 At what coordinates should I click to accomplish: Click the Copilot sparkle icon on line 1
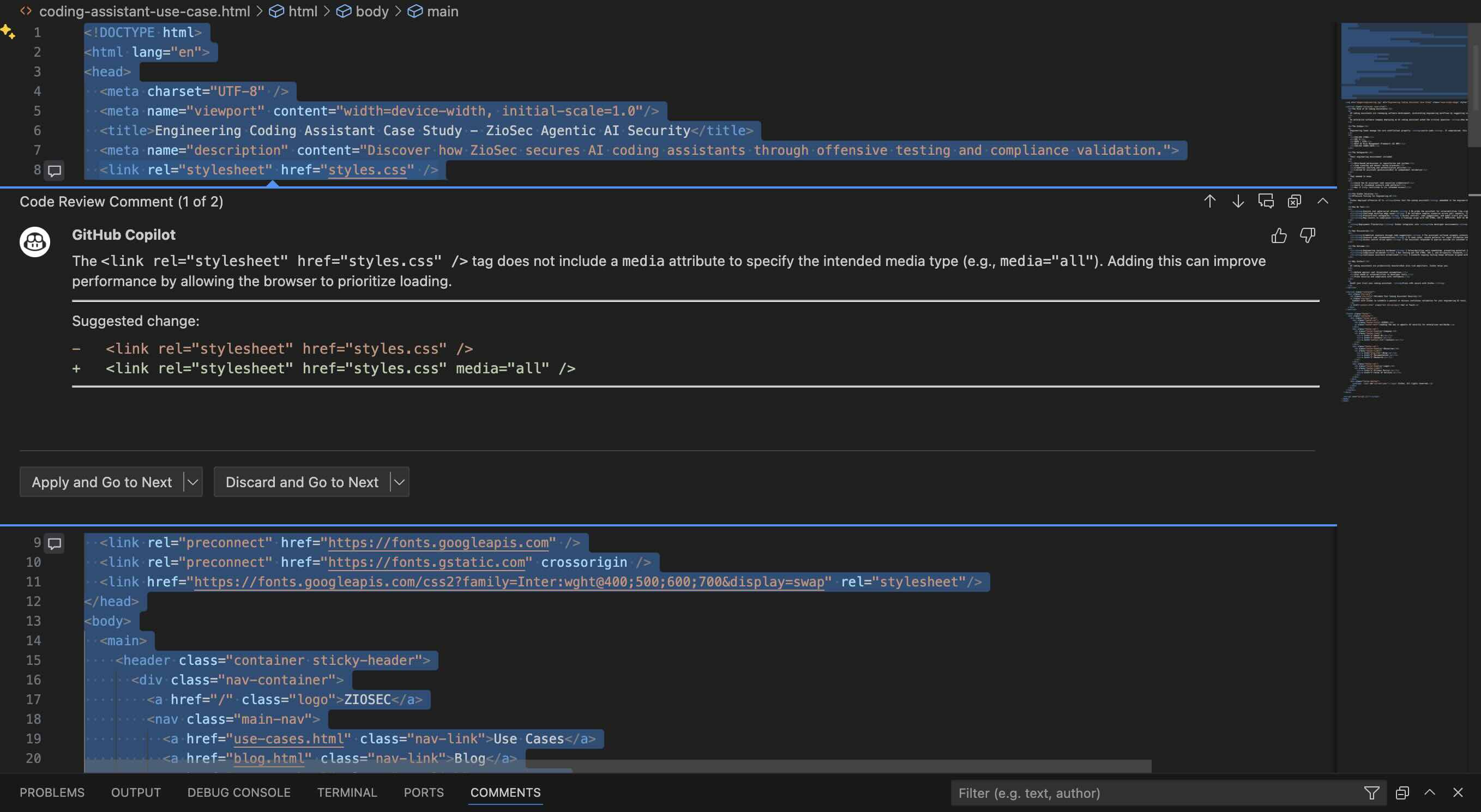click(x=8, y=32)
